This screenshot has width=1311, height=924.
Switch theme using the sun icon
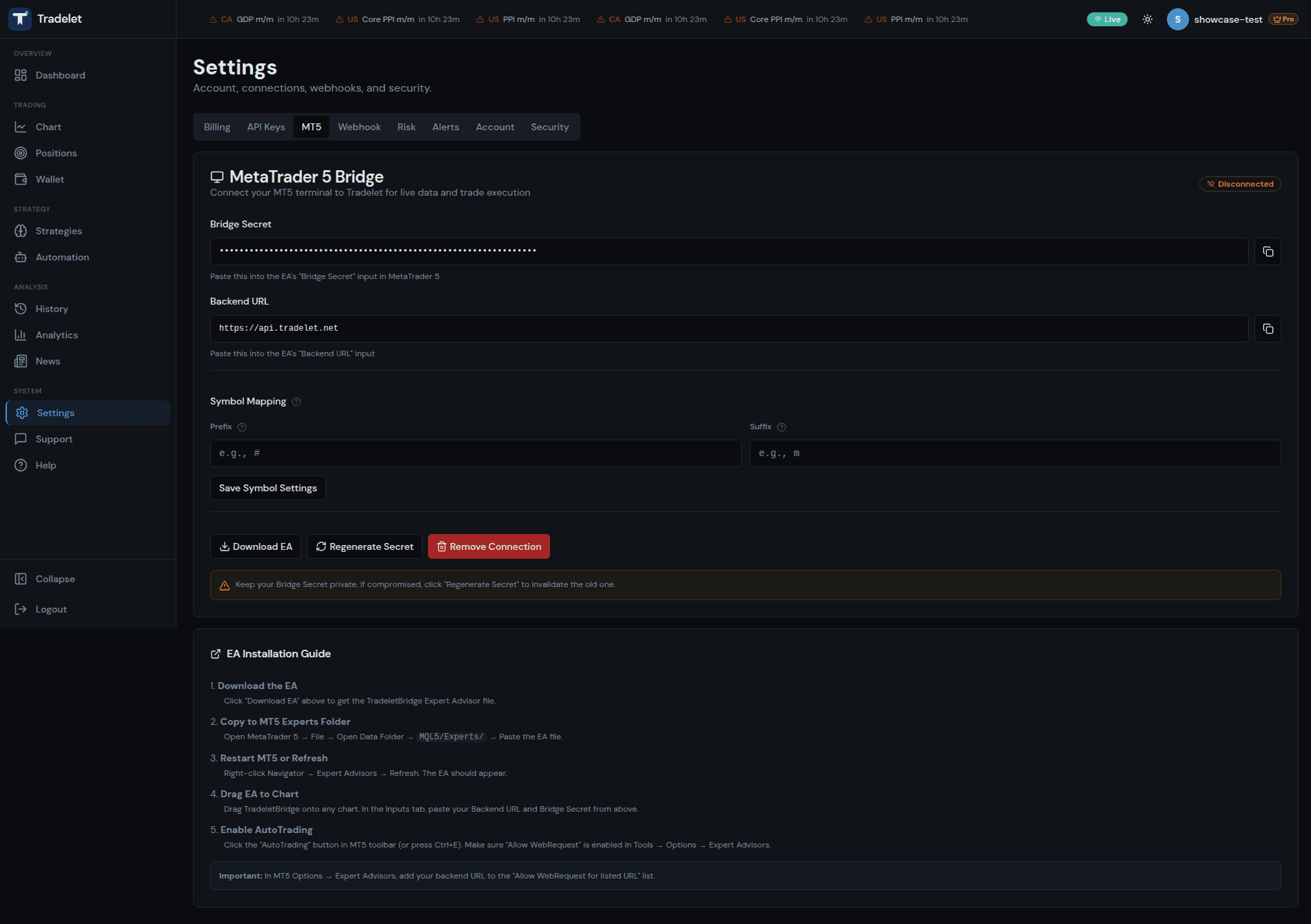pyautogui.click(x=1147, y=19)
